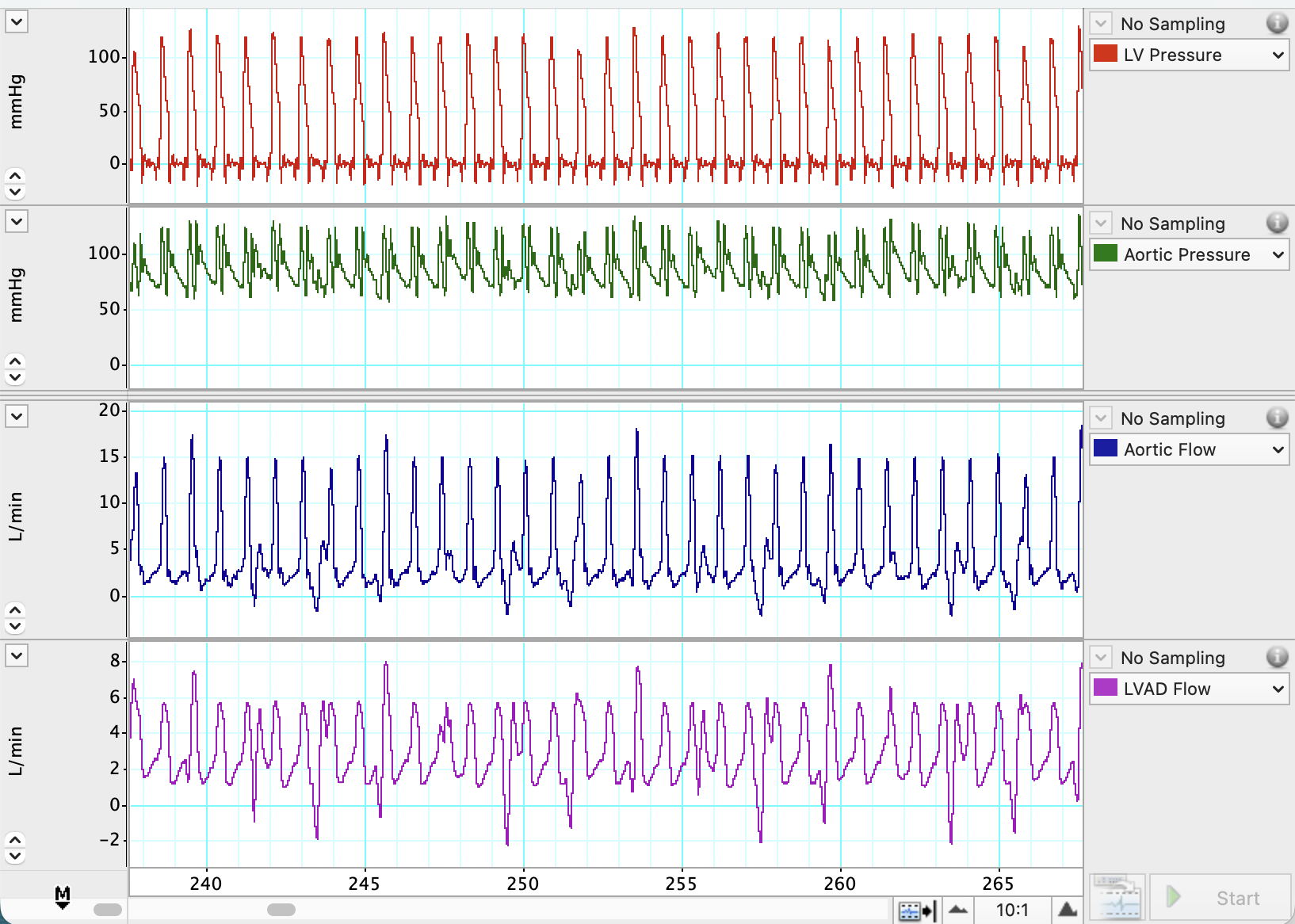Click the red LV Pressure color swatch
Viewport: 1295px width, 924px height.
pyautogui.click(x=1105, y=54)
